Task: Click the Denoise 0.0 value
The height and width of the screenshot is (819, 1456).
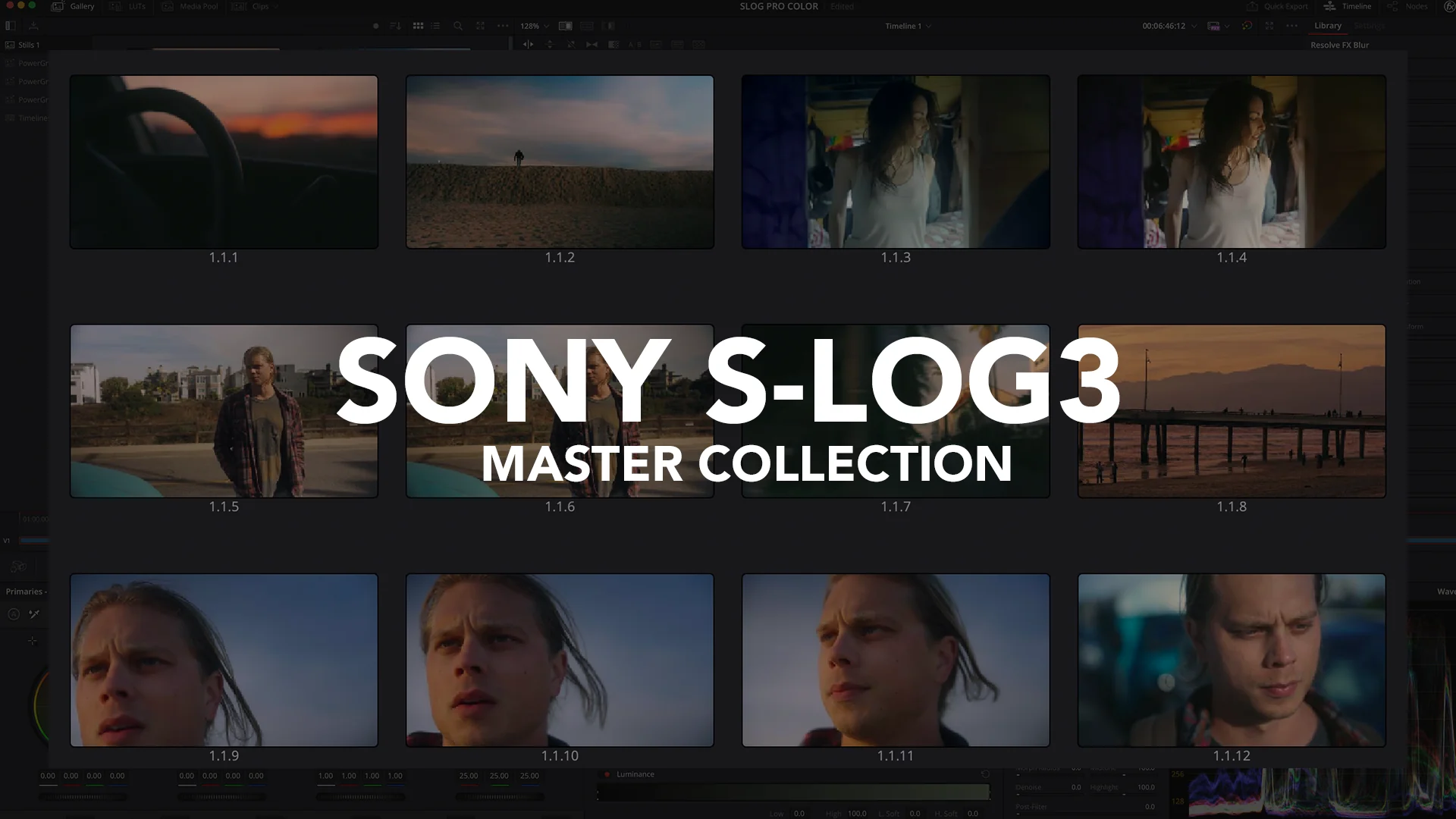Action: coord(1075,787)
